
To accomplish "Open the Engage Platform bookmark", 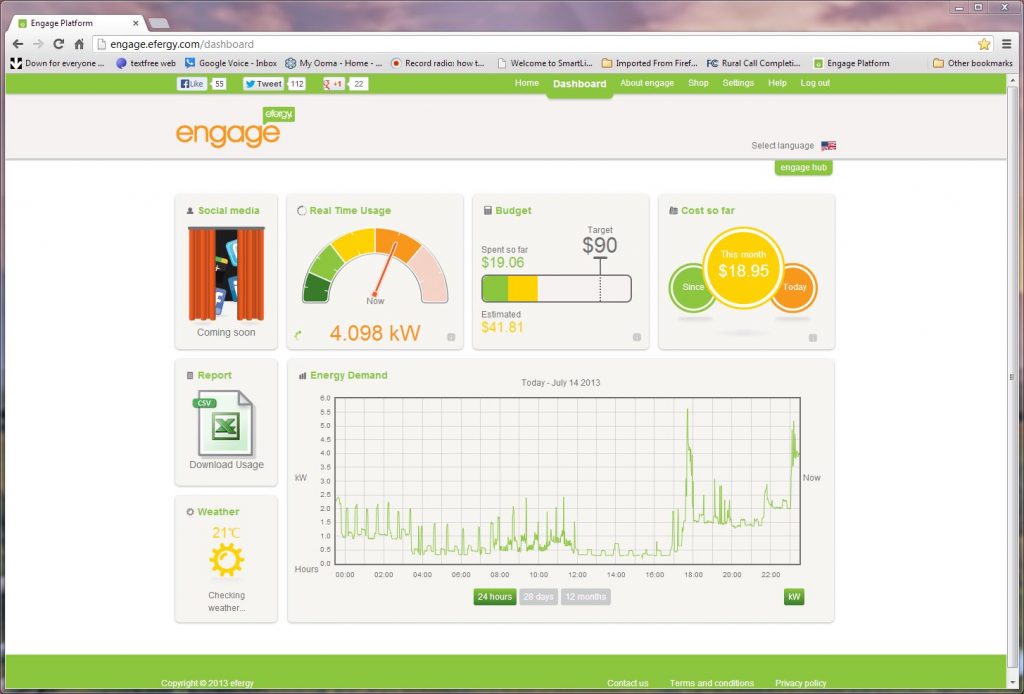I will click(x=852, y=63).
